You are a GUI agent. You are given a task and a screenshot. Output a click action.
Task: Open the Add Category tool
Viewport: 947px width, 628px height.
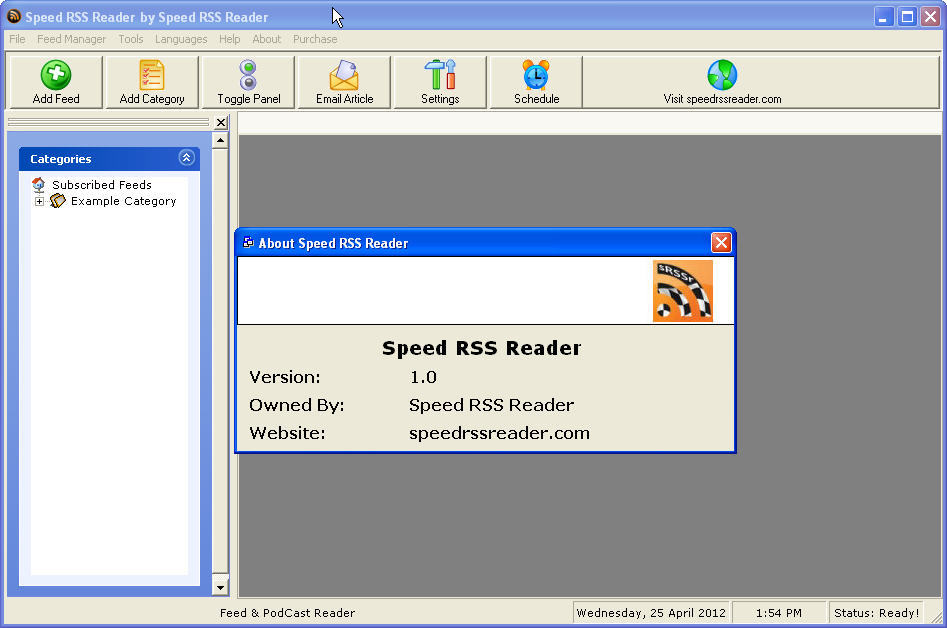[x=151, y=81]
